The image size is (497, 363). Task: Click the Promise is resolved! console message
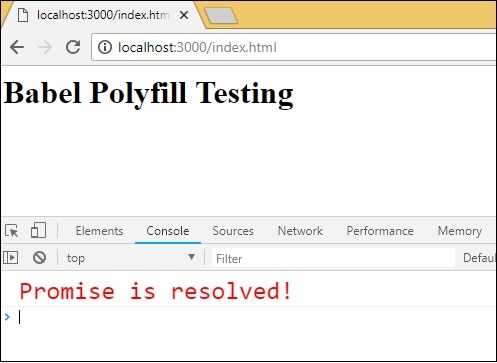click(x=155, y=291)
